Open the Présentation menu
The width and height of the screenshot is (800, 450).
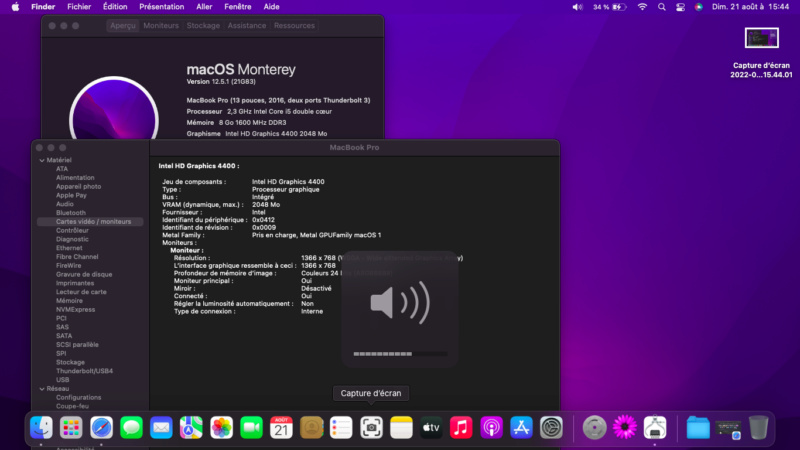[162, 7]
